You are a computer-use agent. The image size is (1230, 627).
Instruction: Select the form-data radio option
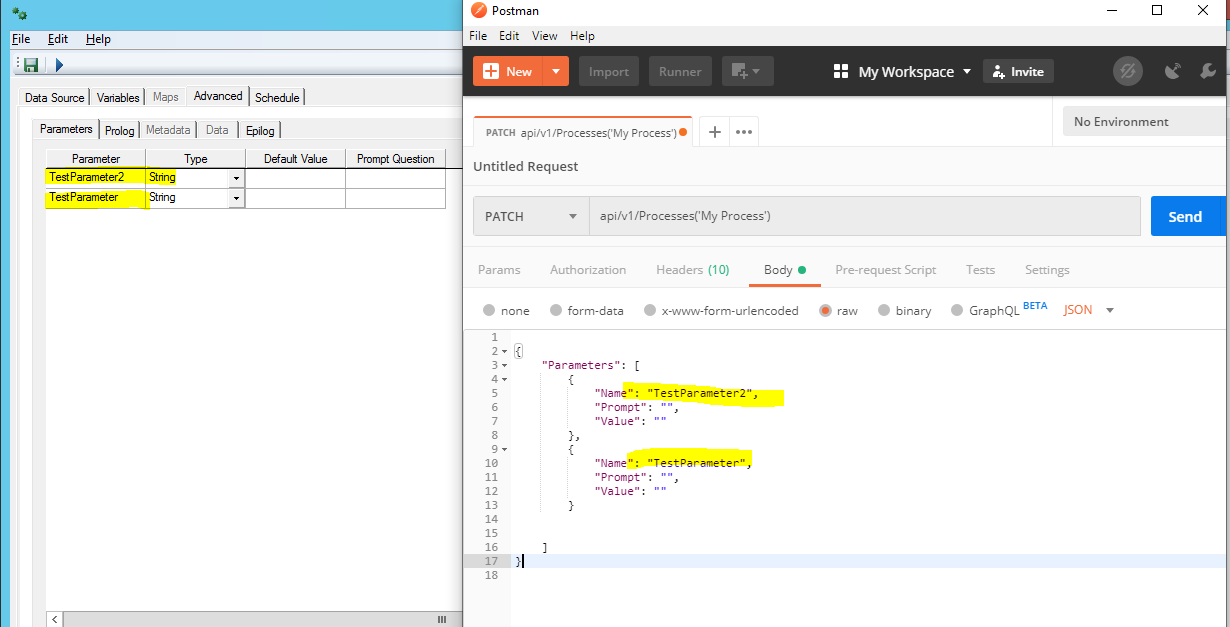click(x=558, y=310)
